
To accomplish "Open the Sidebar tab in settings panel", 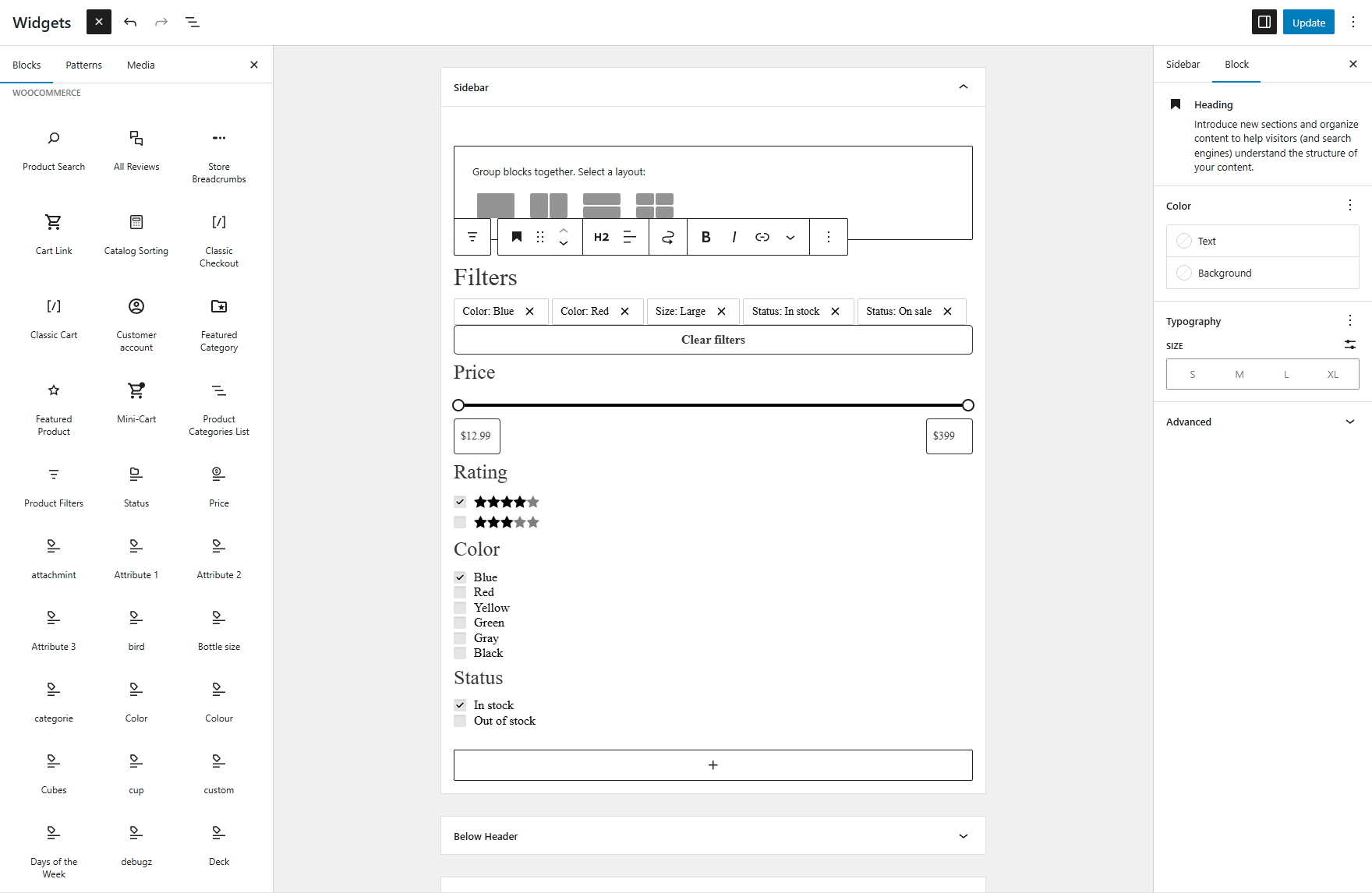I will point(1183,65).
